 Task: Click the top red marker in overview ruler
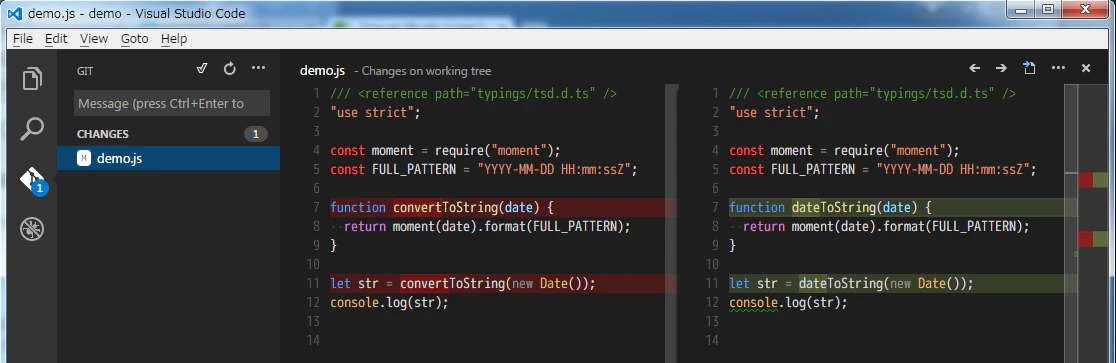pyautogui.click(x=1085, y=180)
